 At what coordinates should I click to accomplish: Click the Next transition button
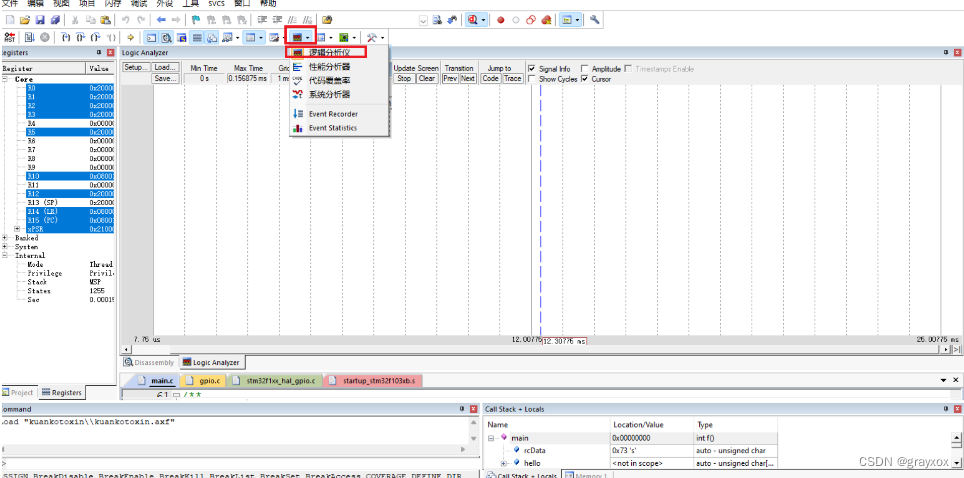click(x=468, y=78)
